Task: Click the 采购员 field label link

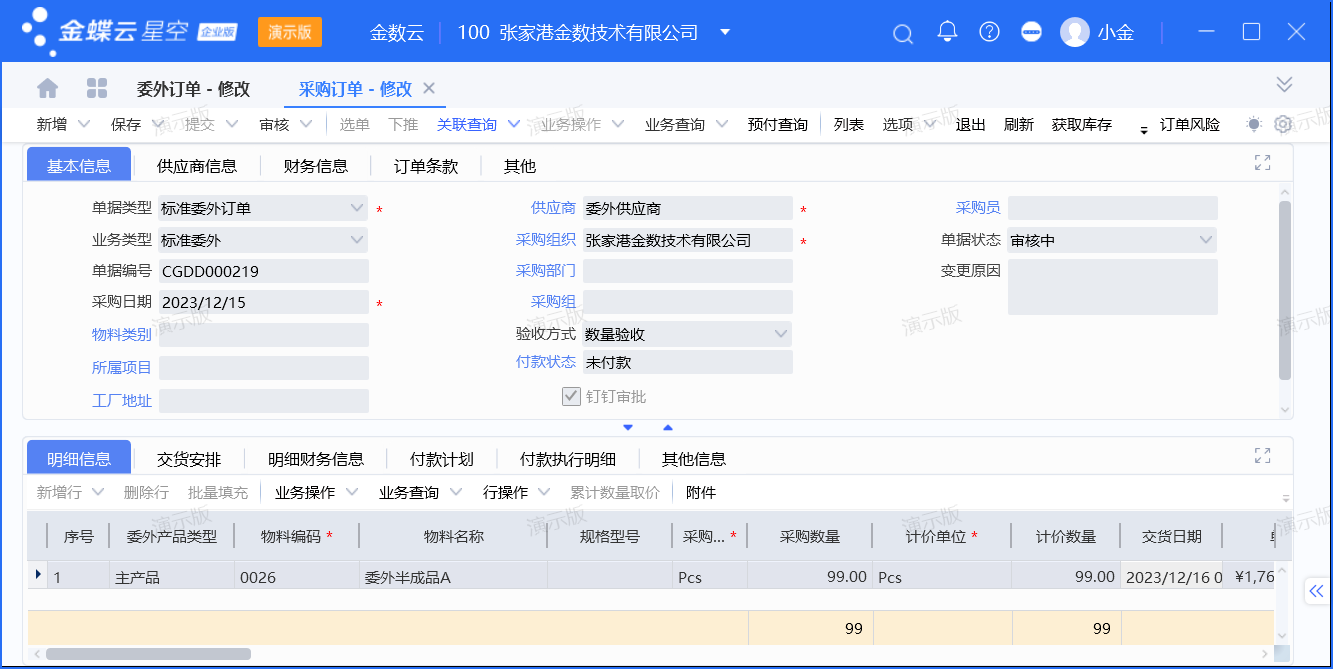Action: click(978, 208)
